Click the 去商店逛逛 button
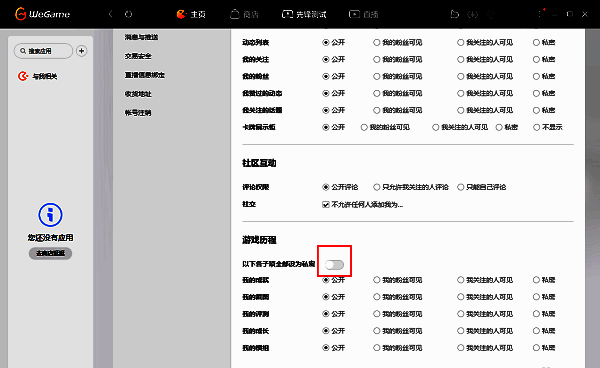 tap(50, 253)
